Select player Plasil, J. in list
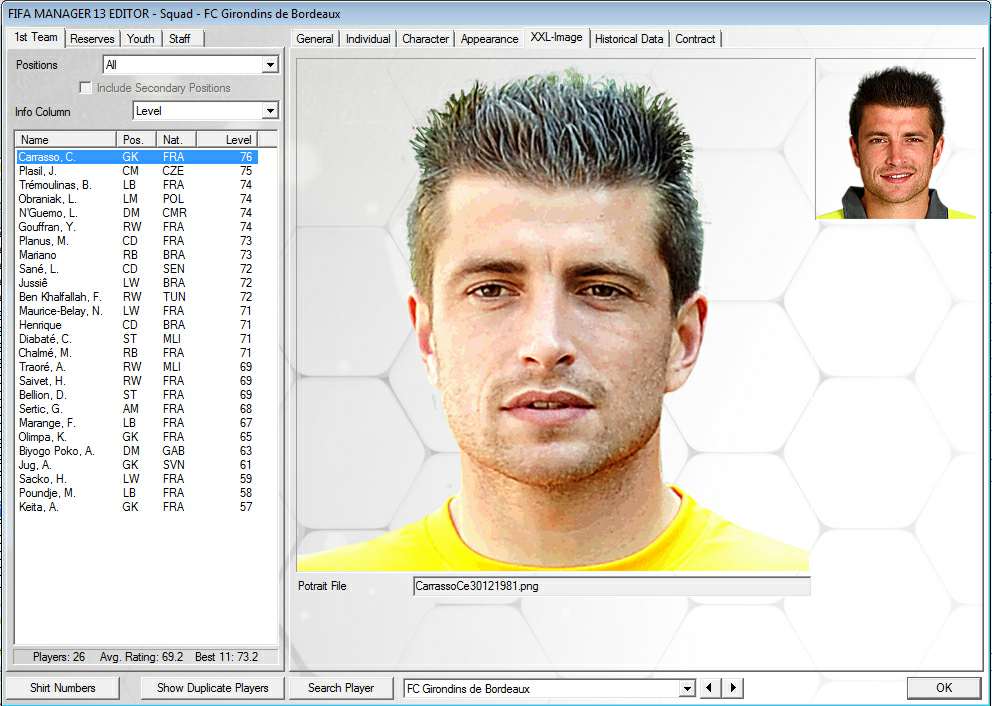Screen dimensions: 992x706 [38, 171]
